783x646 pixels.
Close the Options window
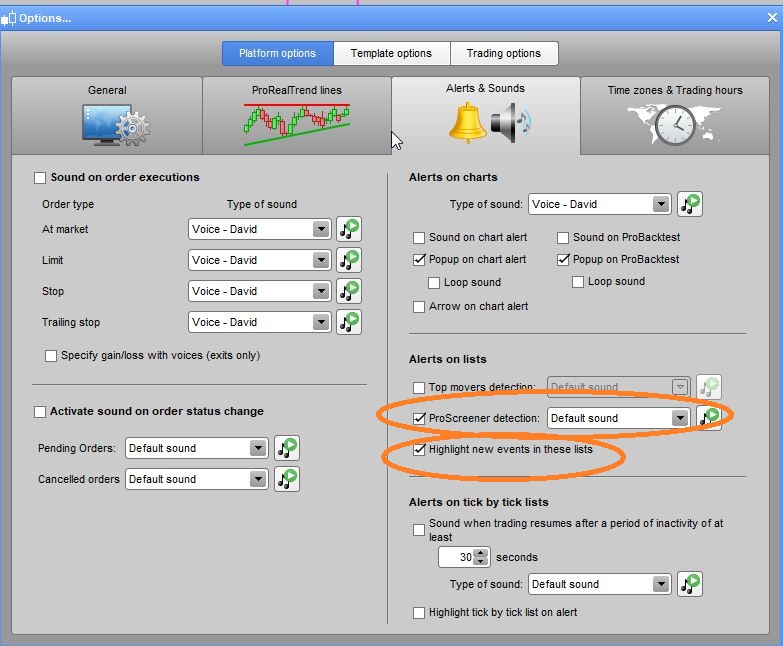click(x=772, y=18)
